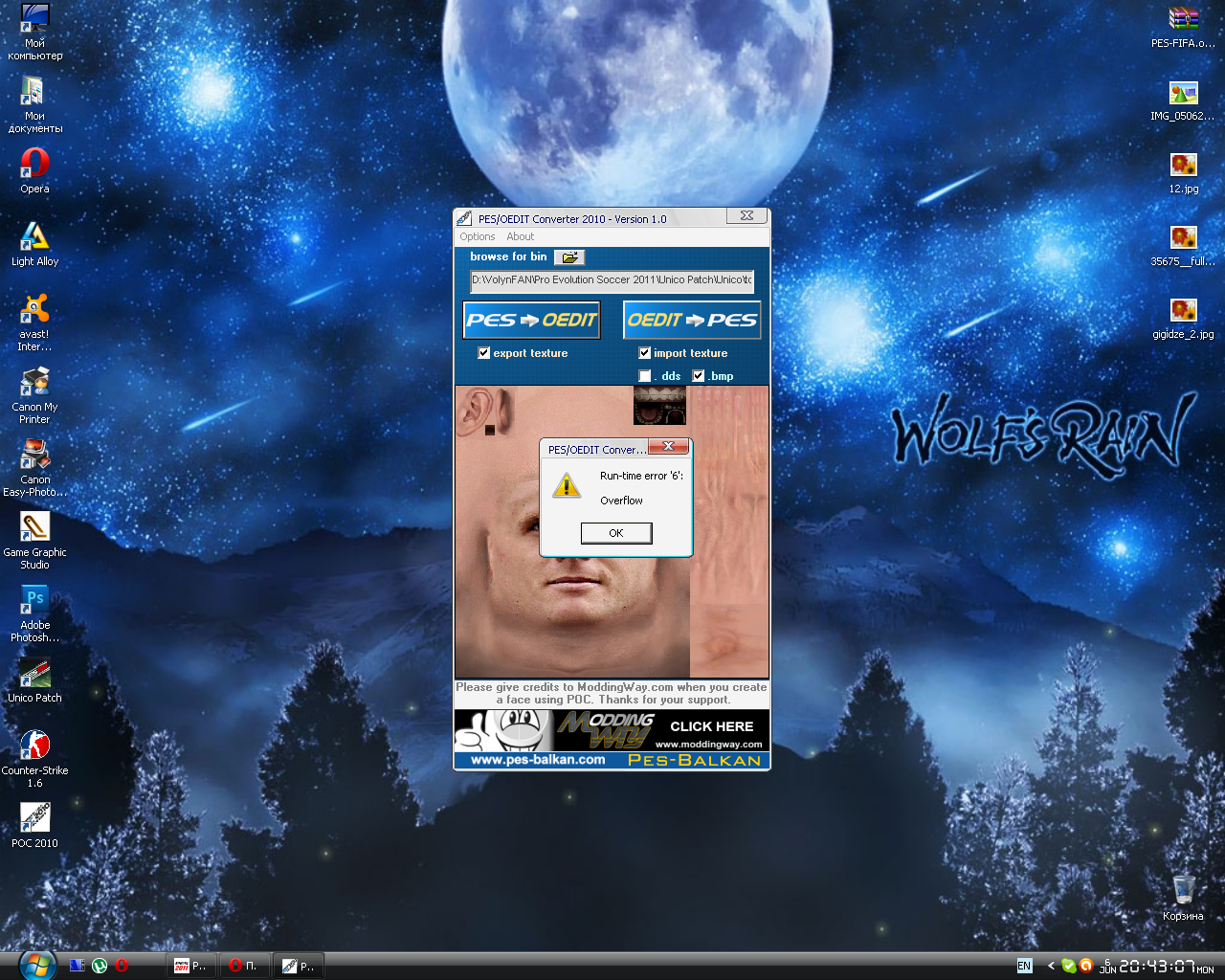Select the 35675__full image file icon
Image resolution: width=1225 pixels, height=980 pixels.
click(1184, 244)
